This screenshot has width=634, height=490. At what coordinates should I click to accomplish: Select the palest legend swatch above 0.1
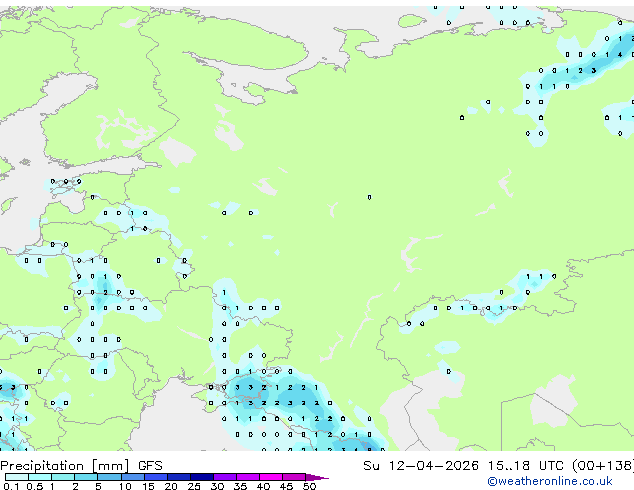pos(17,477)
